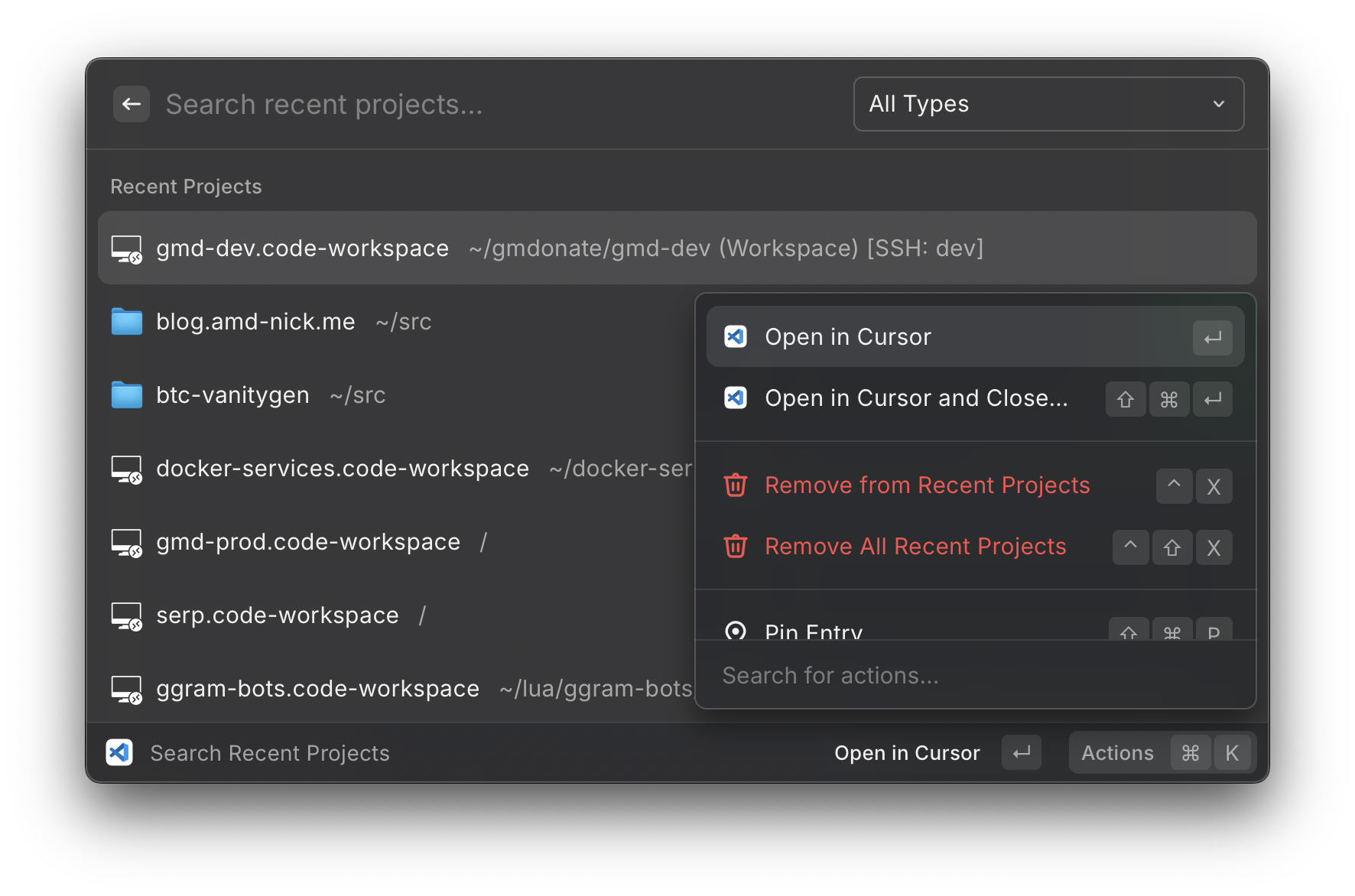Click the back arrow button
Screen dimensions: 1355x896
(131, 104)
